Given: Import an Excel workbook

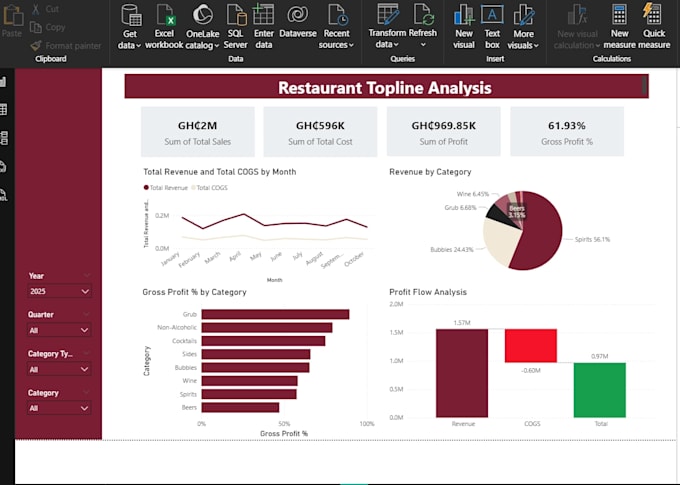Looking at the screenshot, I should 164,26.
